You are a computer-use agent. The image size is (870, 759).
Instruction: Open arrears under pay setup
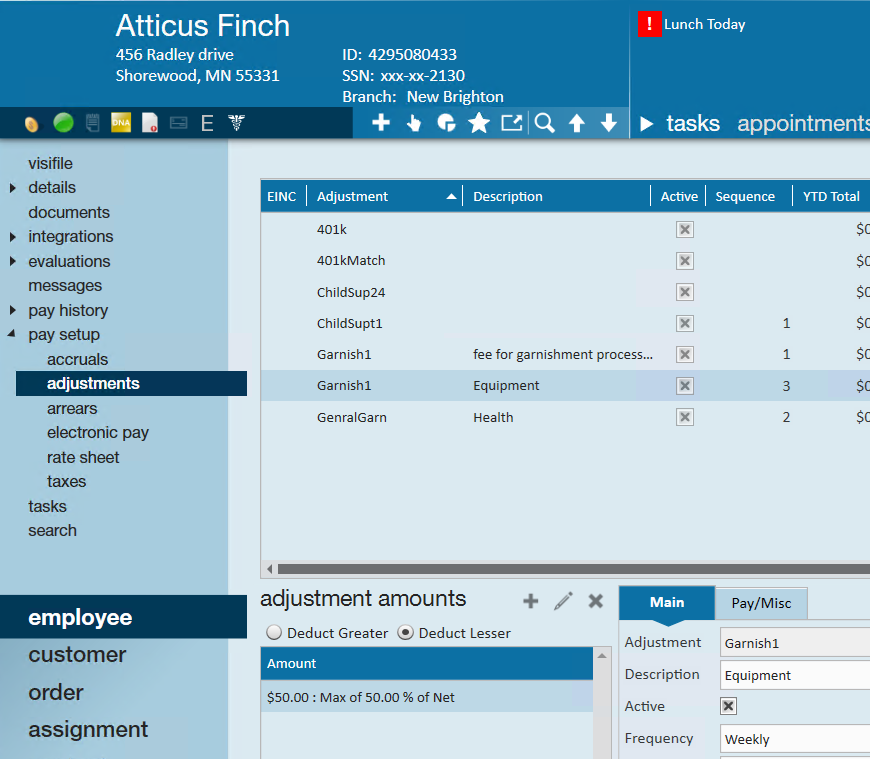tap(72, 408)
